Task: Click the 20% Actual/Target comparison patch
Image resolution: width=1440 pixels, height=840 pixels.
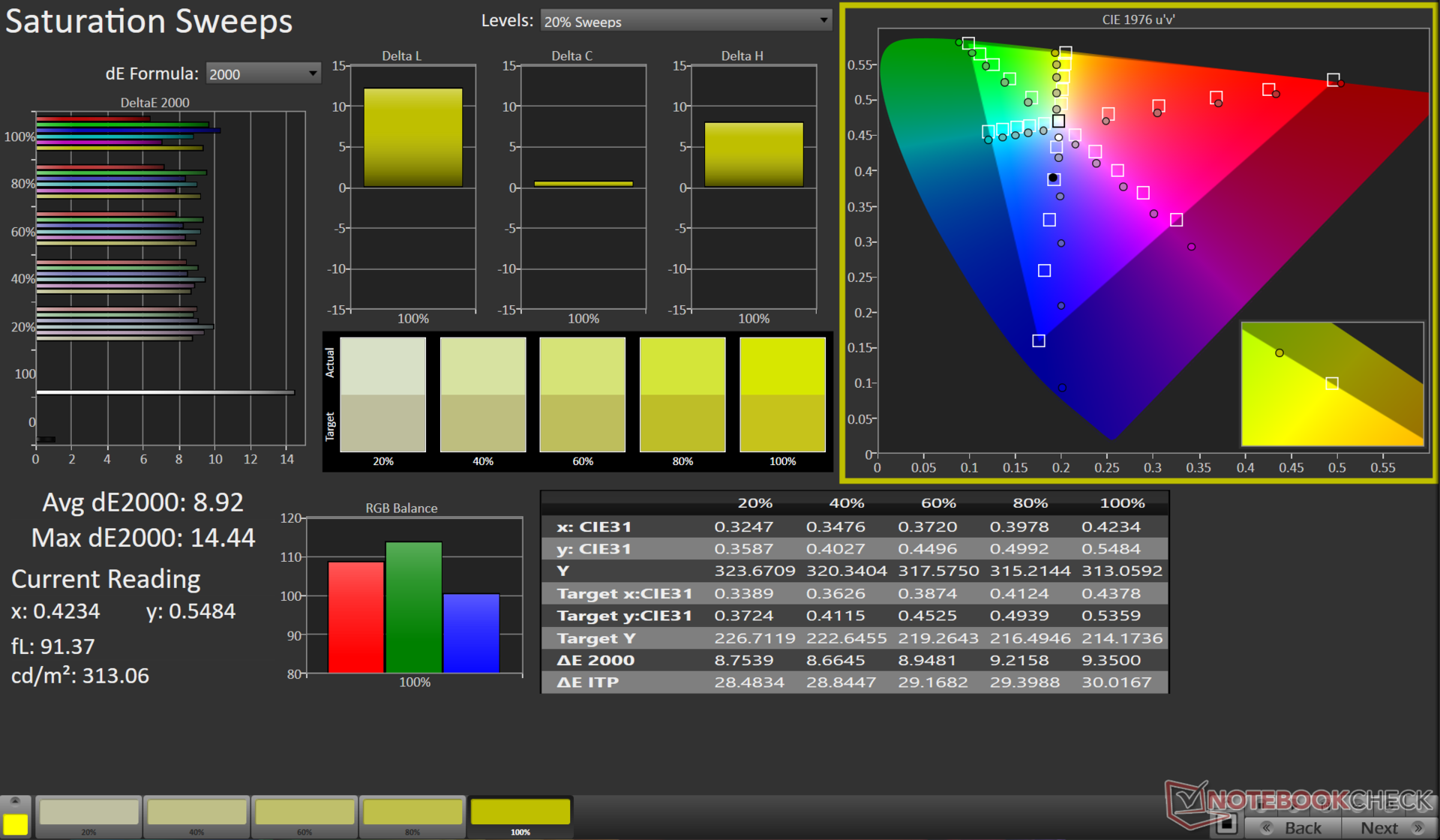Action: tap(383, 394)
